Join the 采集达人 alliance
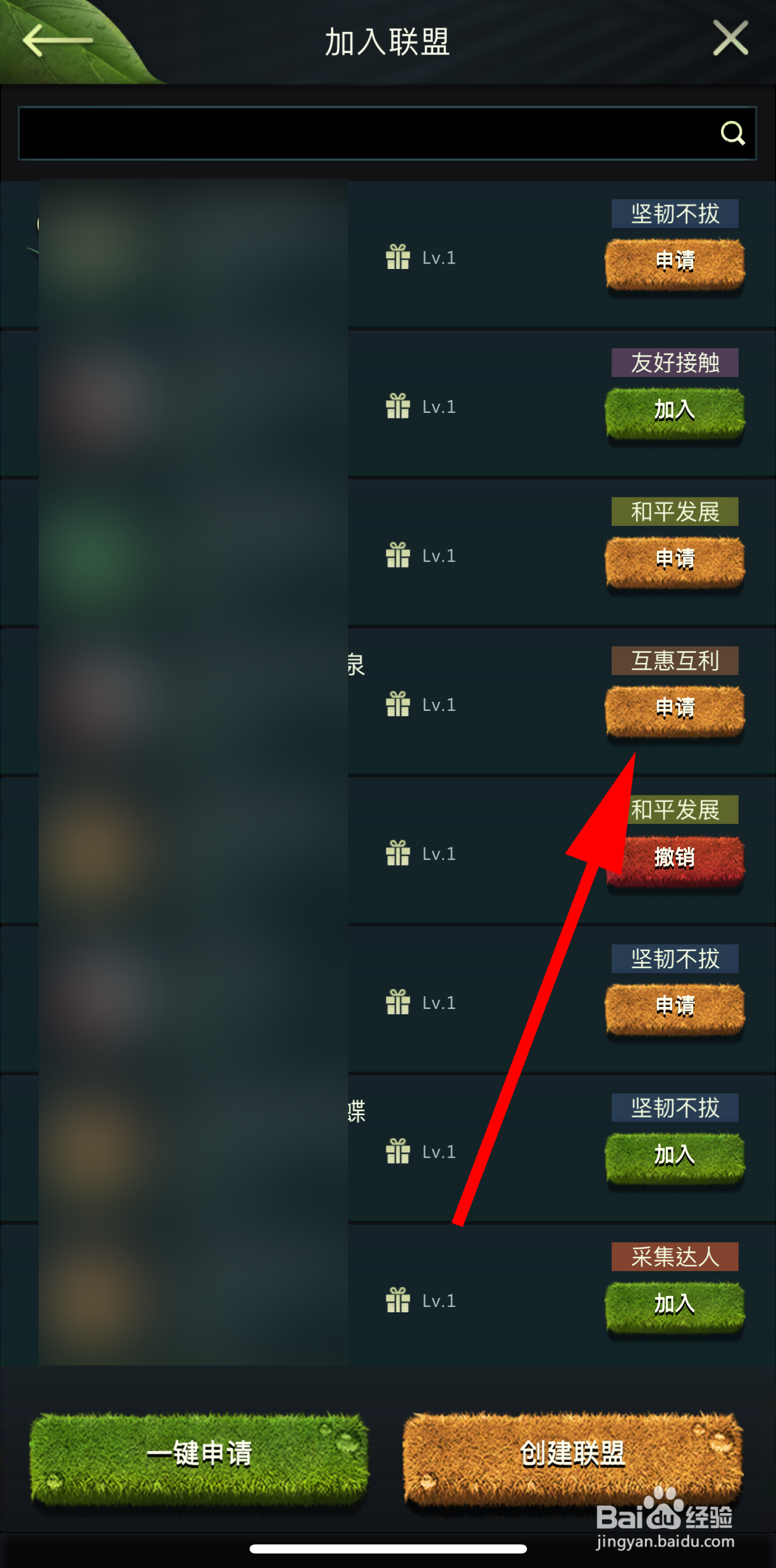This screenshot has height=1568, width=776. tap(675, 1305)
